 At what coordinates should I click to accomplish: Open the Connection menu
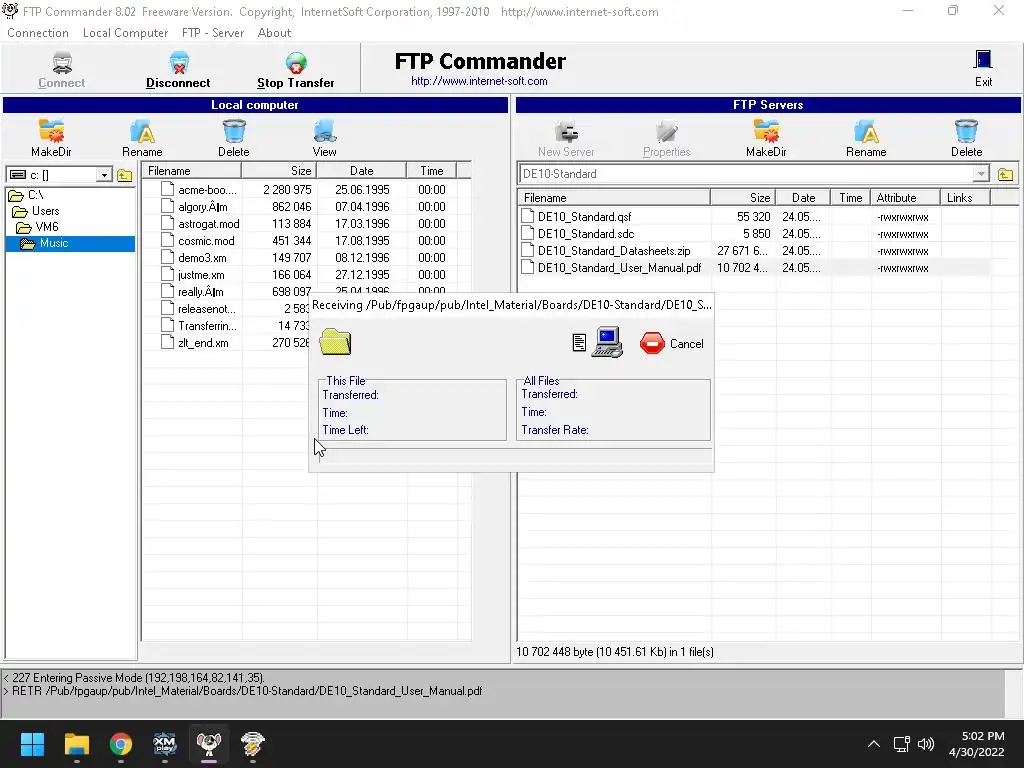[38, 33]
